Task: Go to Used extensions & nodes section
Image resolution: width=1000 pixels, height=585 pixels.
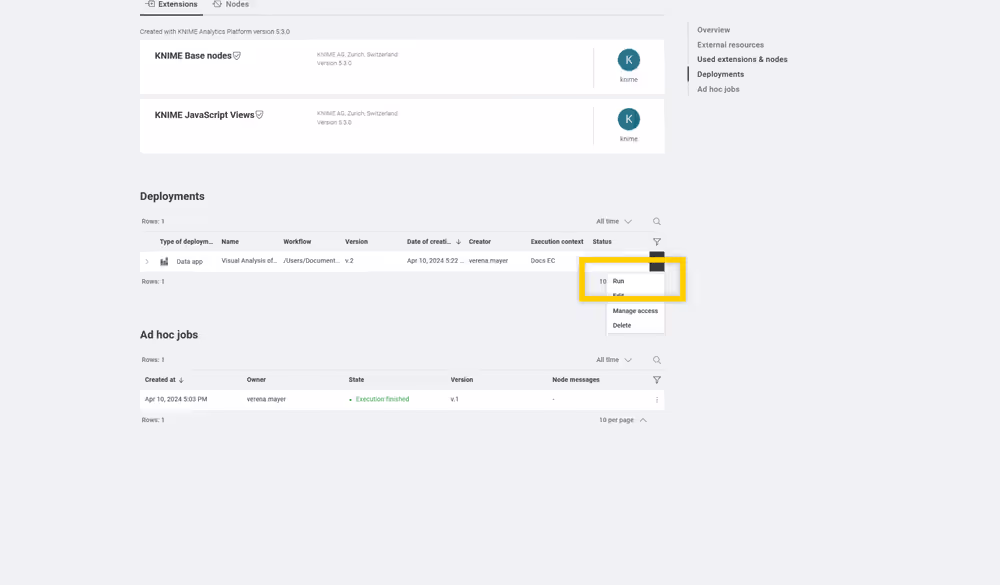Action: [x=742, y=59]
